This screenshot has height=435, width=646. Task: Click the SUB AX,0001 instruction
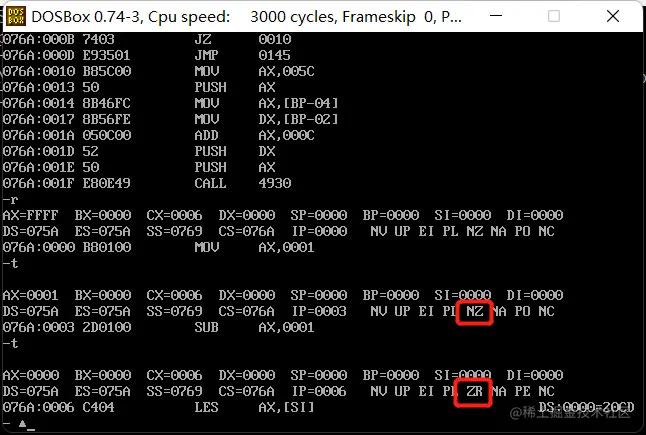(x=255, y=327)
